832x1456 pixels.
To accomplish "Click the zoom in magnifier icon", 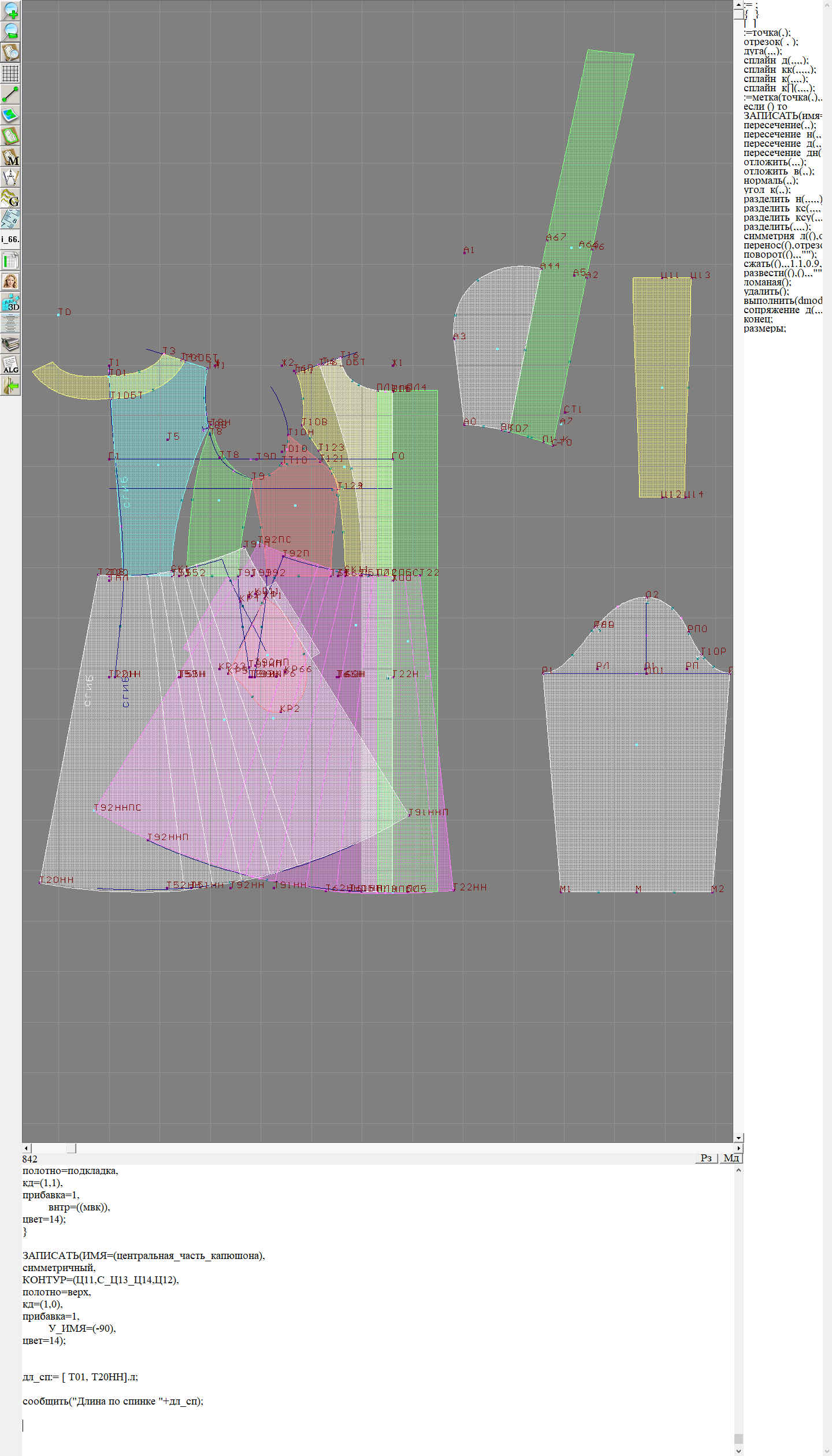I will click(x=10, y=10).
